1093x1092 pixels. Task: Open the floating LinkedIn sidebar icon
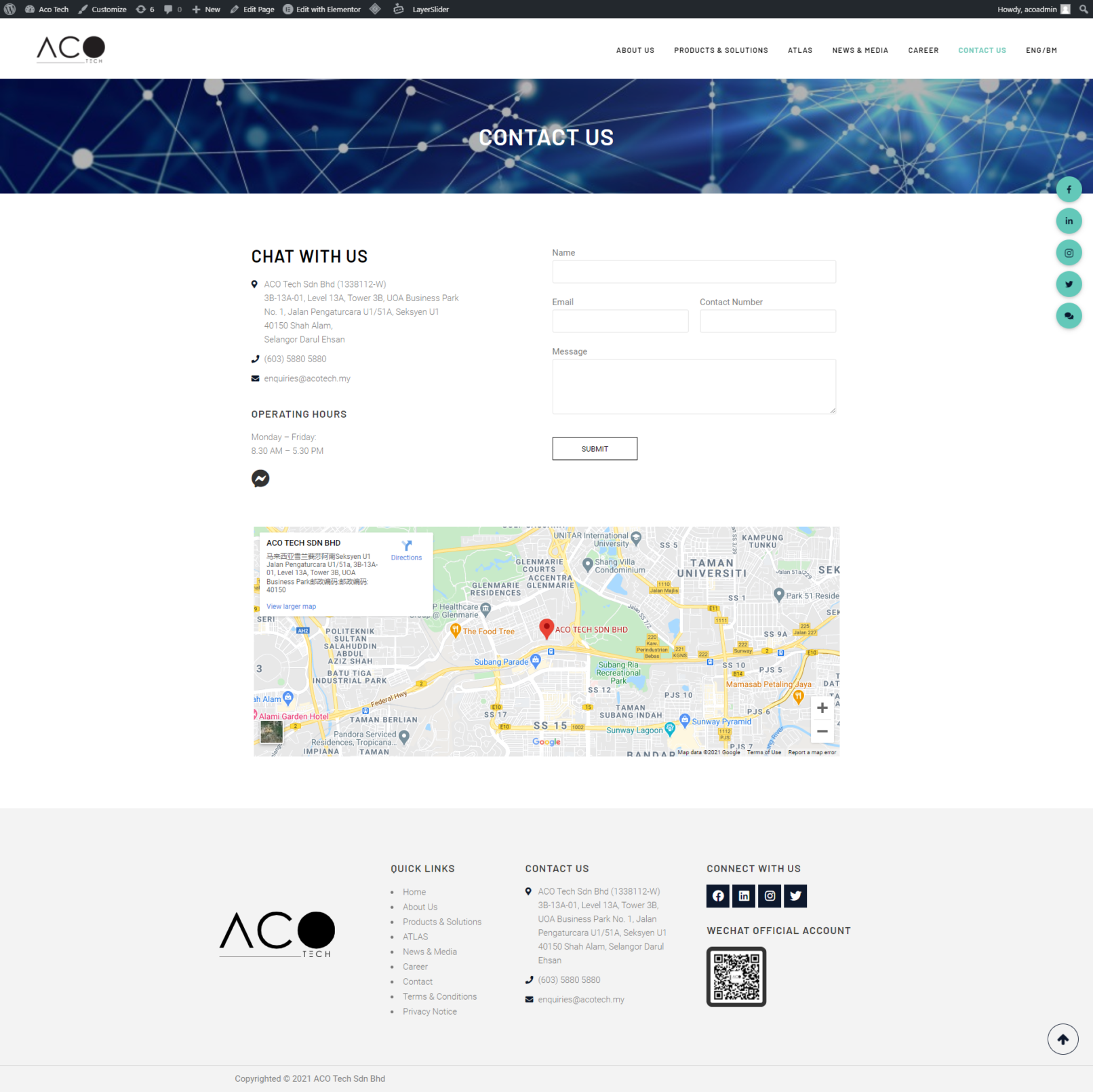pos(1069,221)
